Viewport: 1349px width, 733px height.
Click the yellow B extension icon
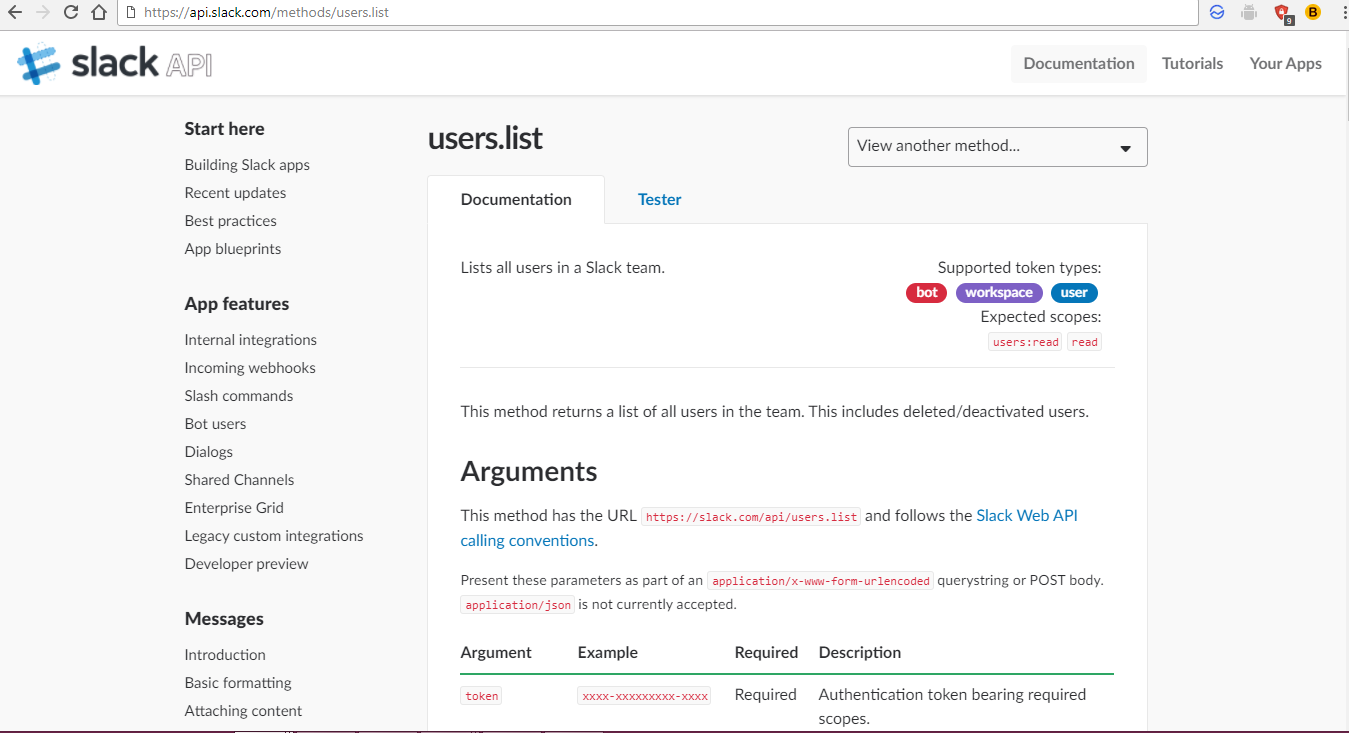[x=1313, y=13]
